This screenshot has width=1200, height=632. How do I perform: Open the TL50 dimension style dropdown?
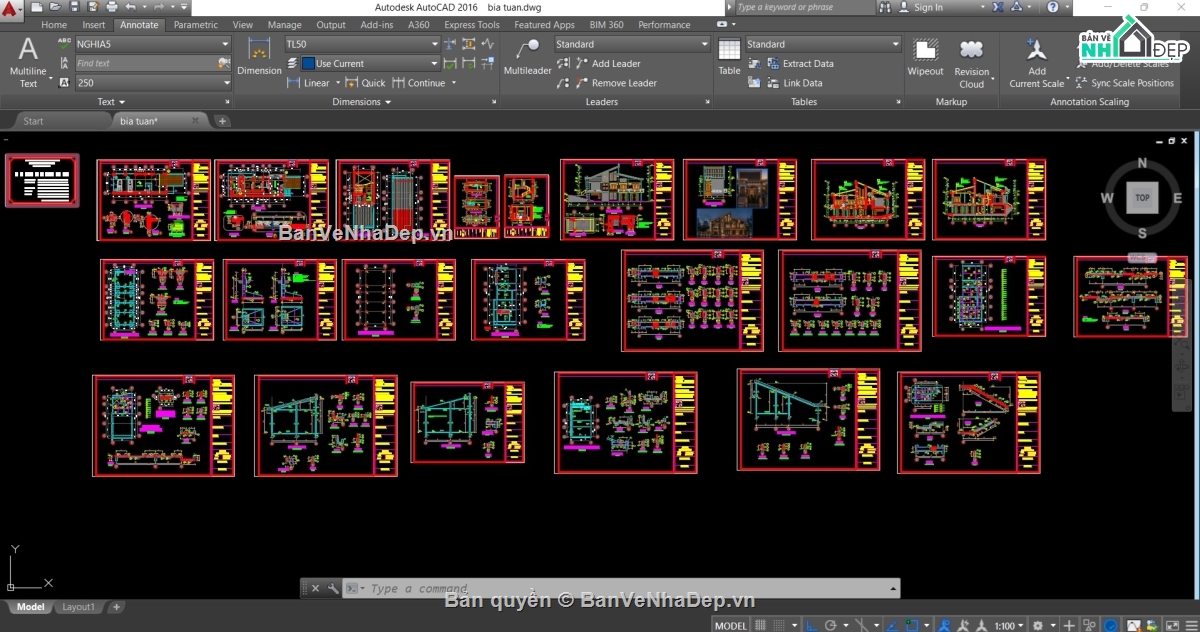[x=362, y=44]
